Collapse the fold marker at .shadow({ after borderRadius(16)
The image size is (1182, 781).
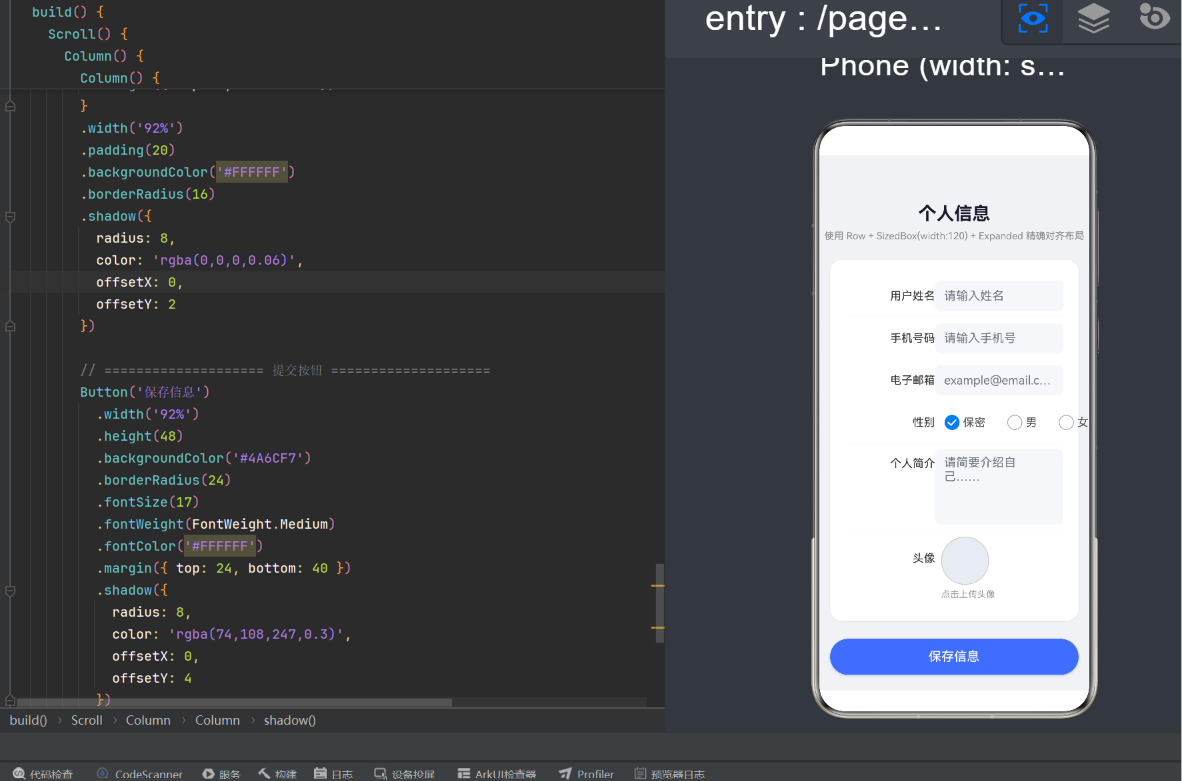click(x=10, y=217)
